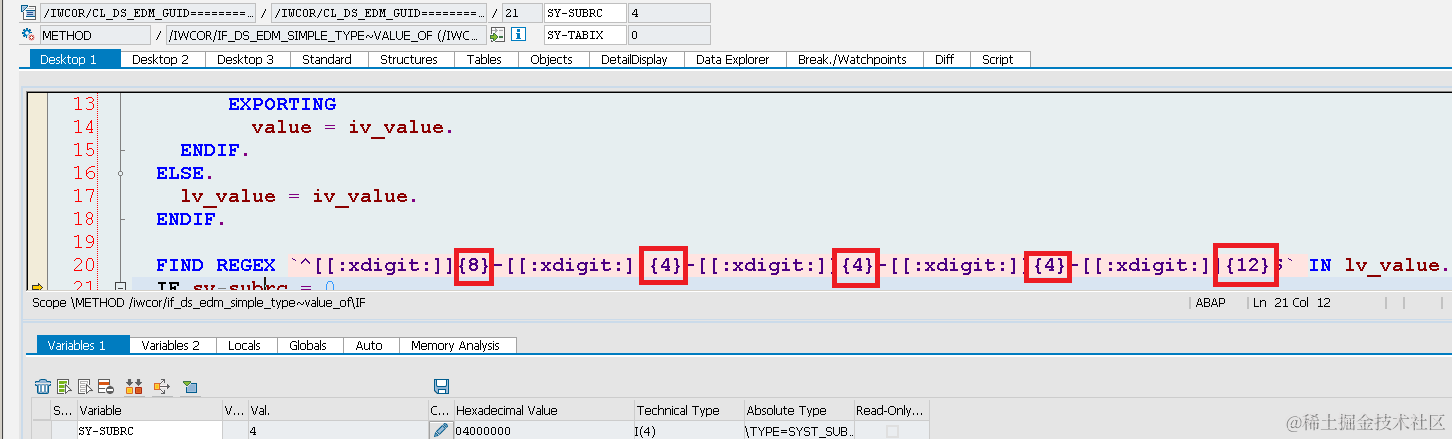Click the Val. column header
Viewport: 1452px width, 439px height.
(337, 410)
